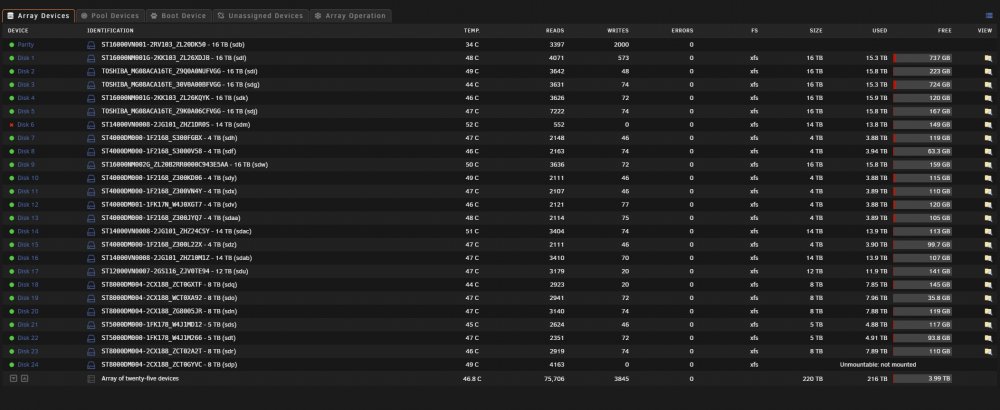This screenshot has width=1000, height=410.
Task: Open the Disk 10 link
Action: click(x=28, y=178)
